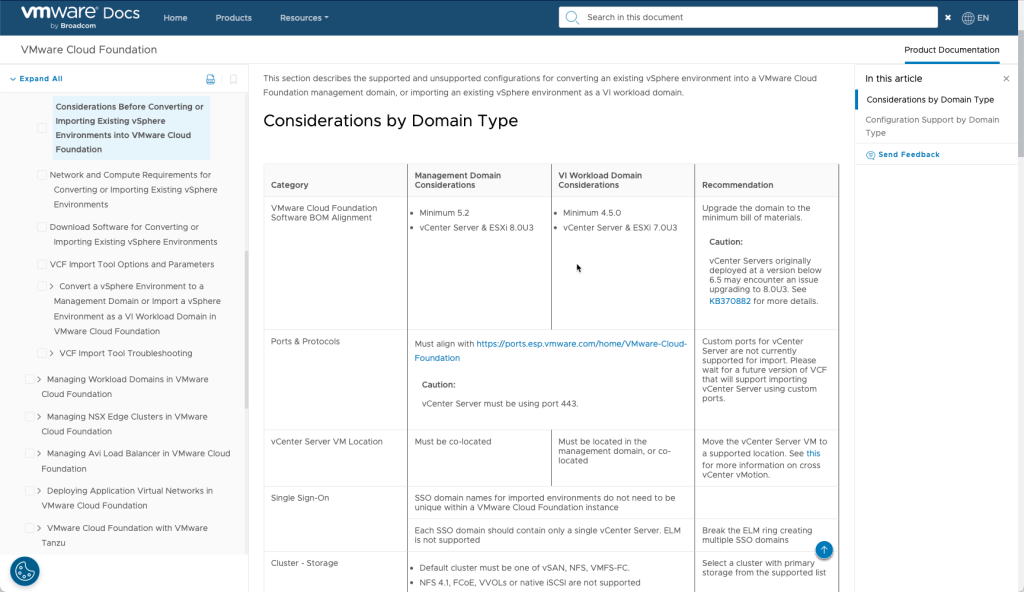The height and width of the screenshot is (592, 1024).
Task: Open the Products menu
Action: [x=233, y=18]
